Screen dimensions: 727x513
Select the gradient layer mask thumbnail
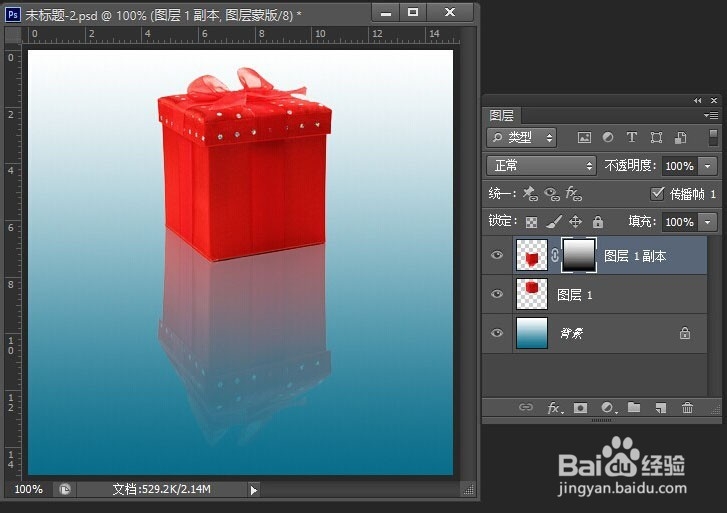tap(579, 255)
